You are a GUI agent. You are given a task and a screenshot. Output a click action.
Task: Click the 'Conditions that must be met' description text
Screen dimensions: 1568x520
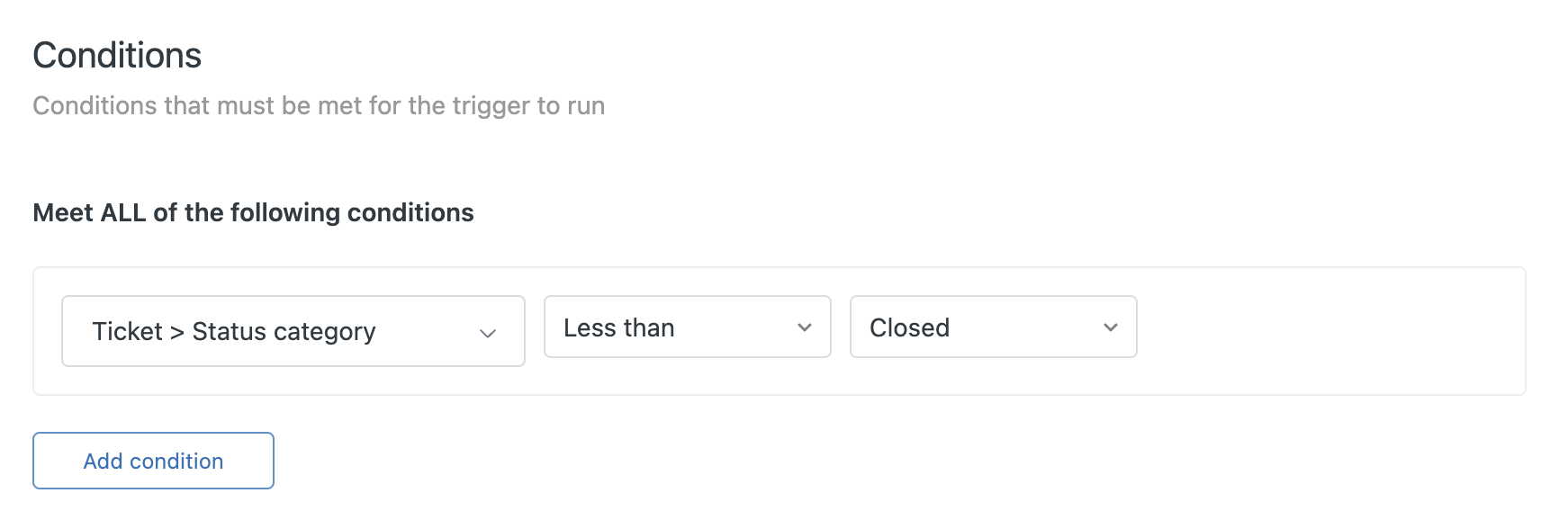click(319, 105)
